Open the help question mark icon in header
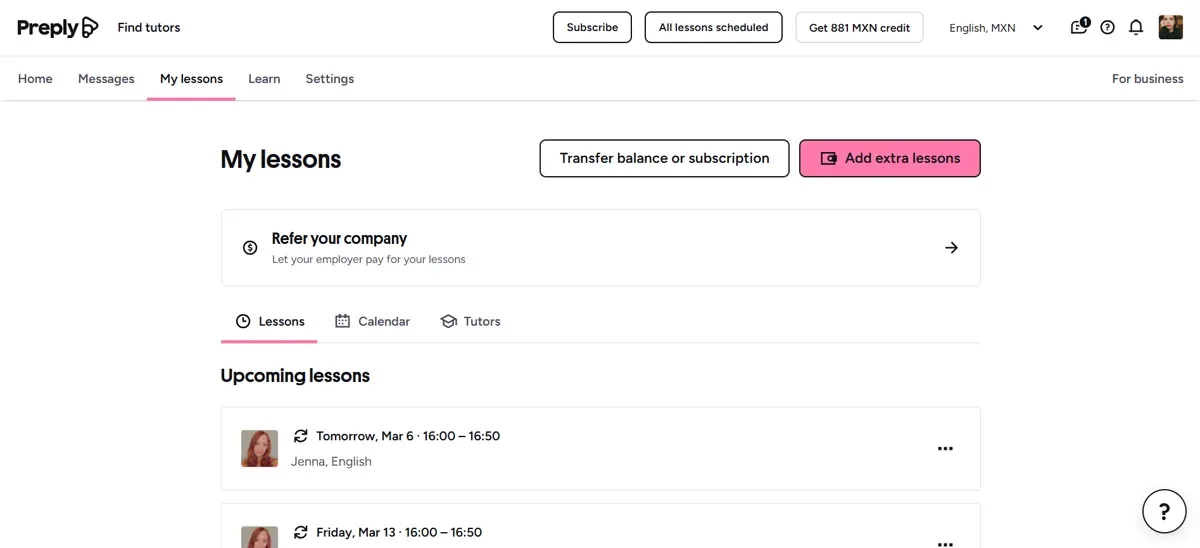Viewport: 1200px width, 548px height. [1107, 28]
